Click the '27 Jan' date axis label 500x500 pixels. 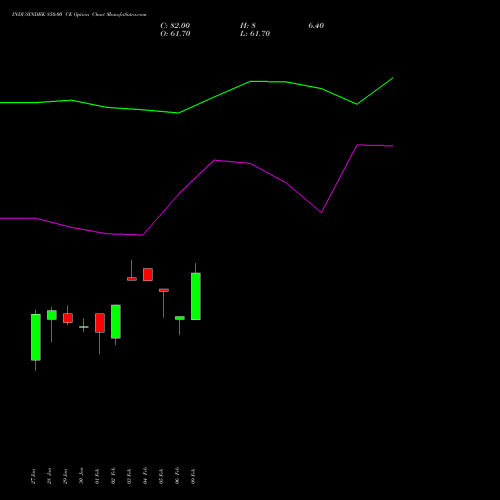pyautogui.click(x=33, y=476)
